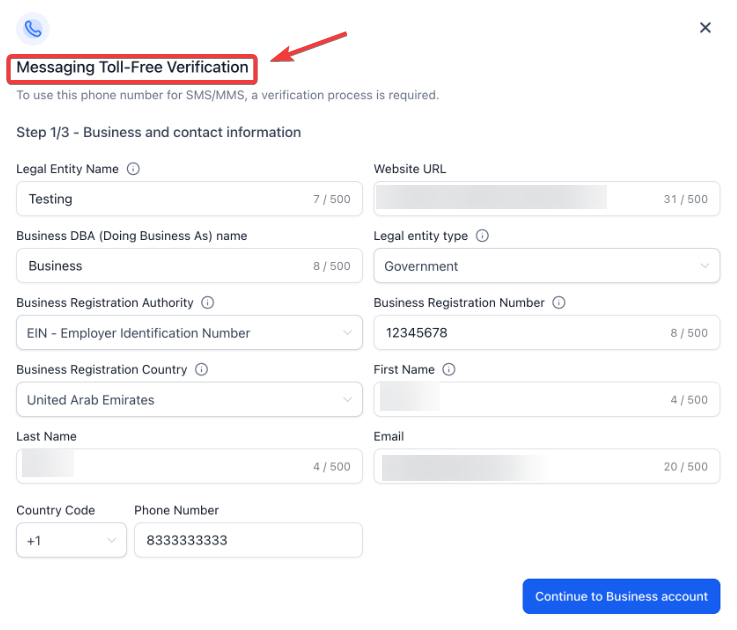This screenshot has width=737, height=630.
Task: Expand the Business Registration Authority dropdown
Action: click(189, 333)
